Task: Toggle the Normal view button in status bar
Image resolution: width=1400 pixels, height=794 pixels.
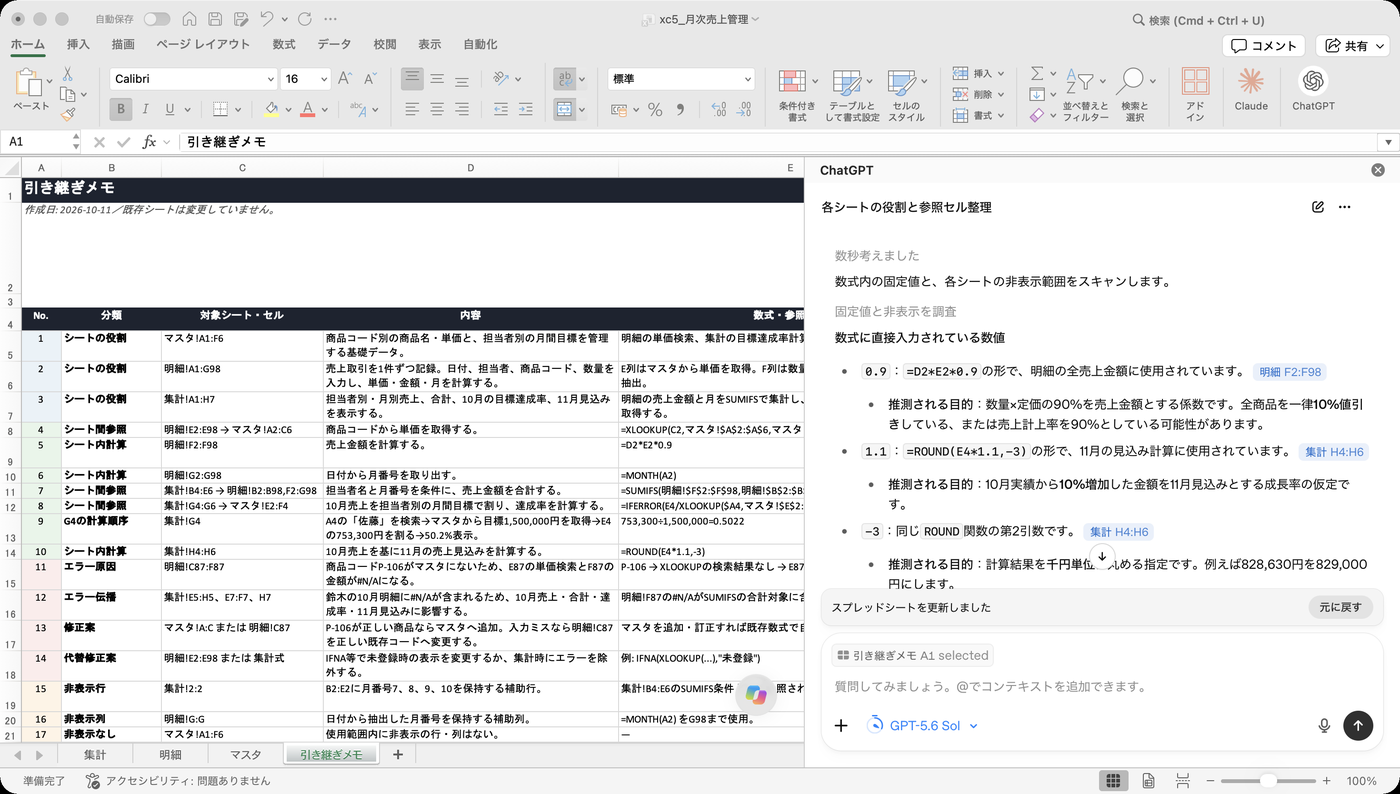Action: (x=1112, y=780)
